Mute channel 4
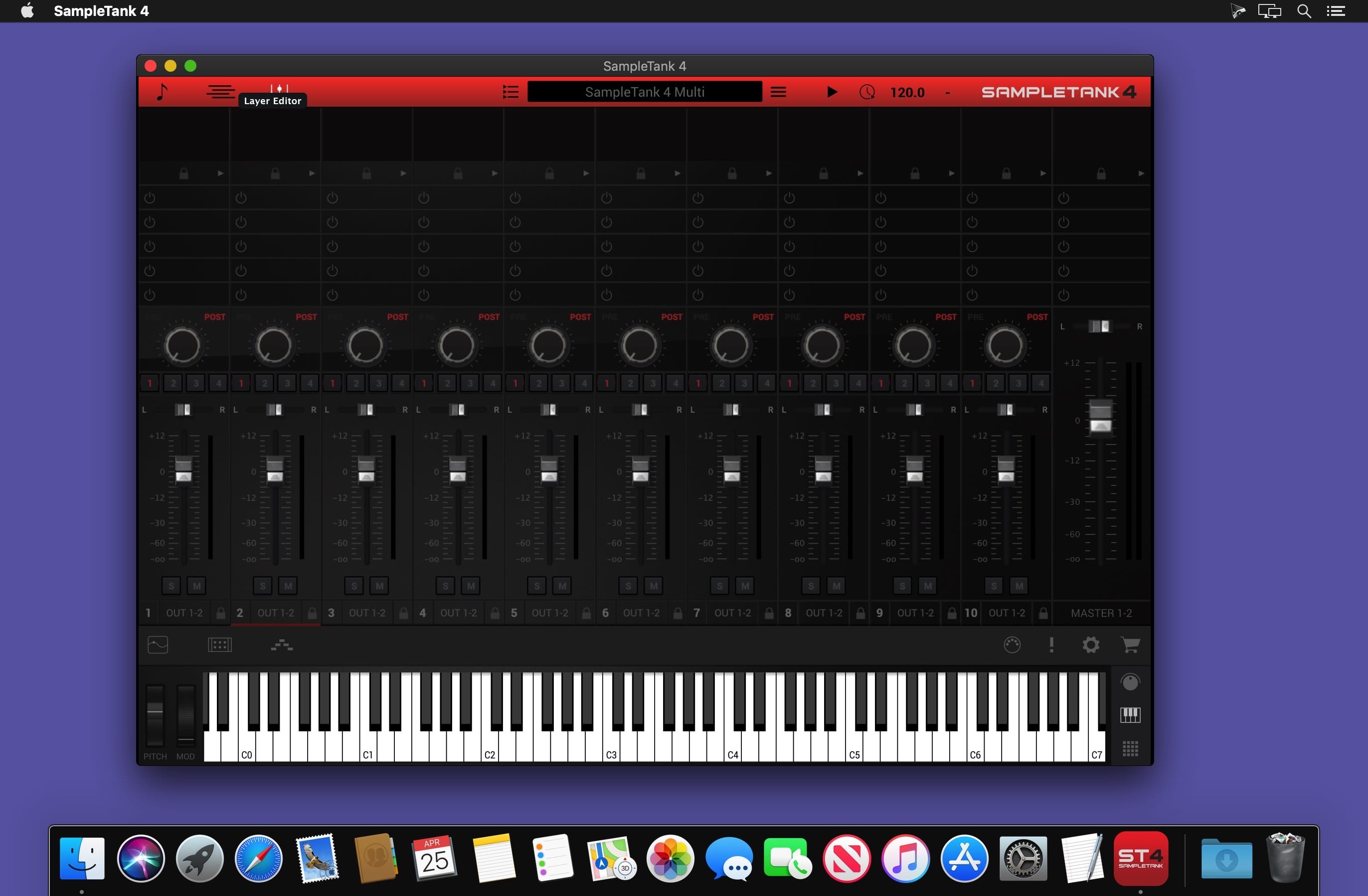 pyautogui.click(x=471, y=586)
